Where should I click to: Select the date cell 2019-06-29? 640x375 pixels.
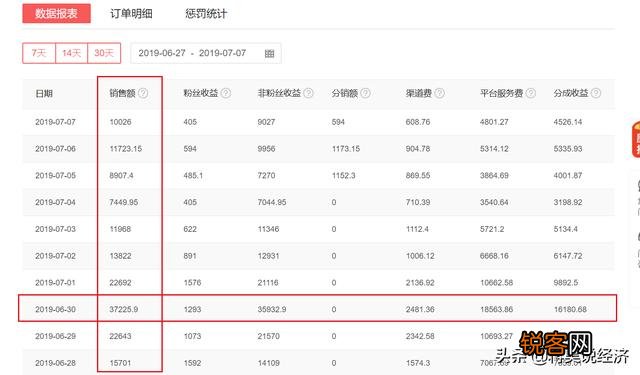tap(56, 336)
